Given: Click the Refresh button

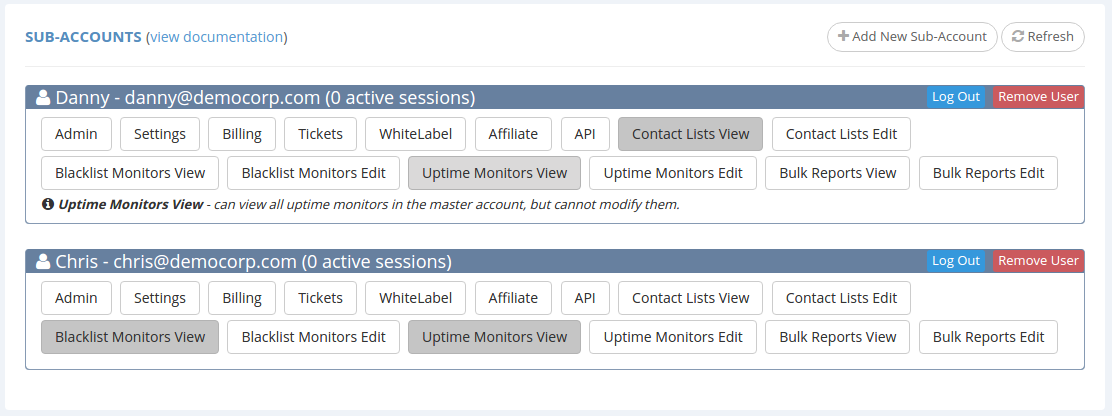Looking at the screenshot, I should [1042, 37].
